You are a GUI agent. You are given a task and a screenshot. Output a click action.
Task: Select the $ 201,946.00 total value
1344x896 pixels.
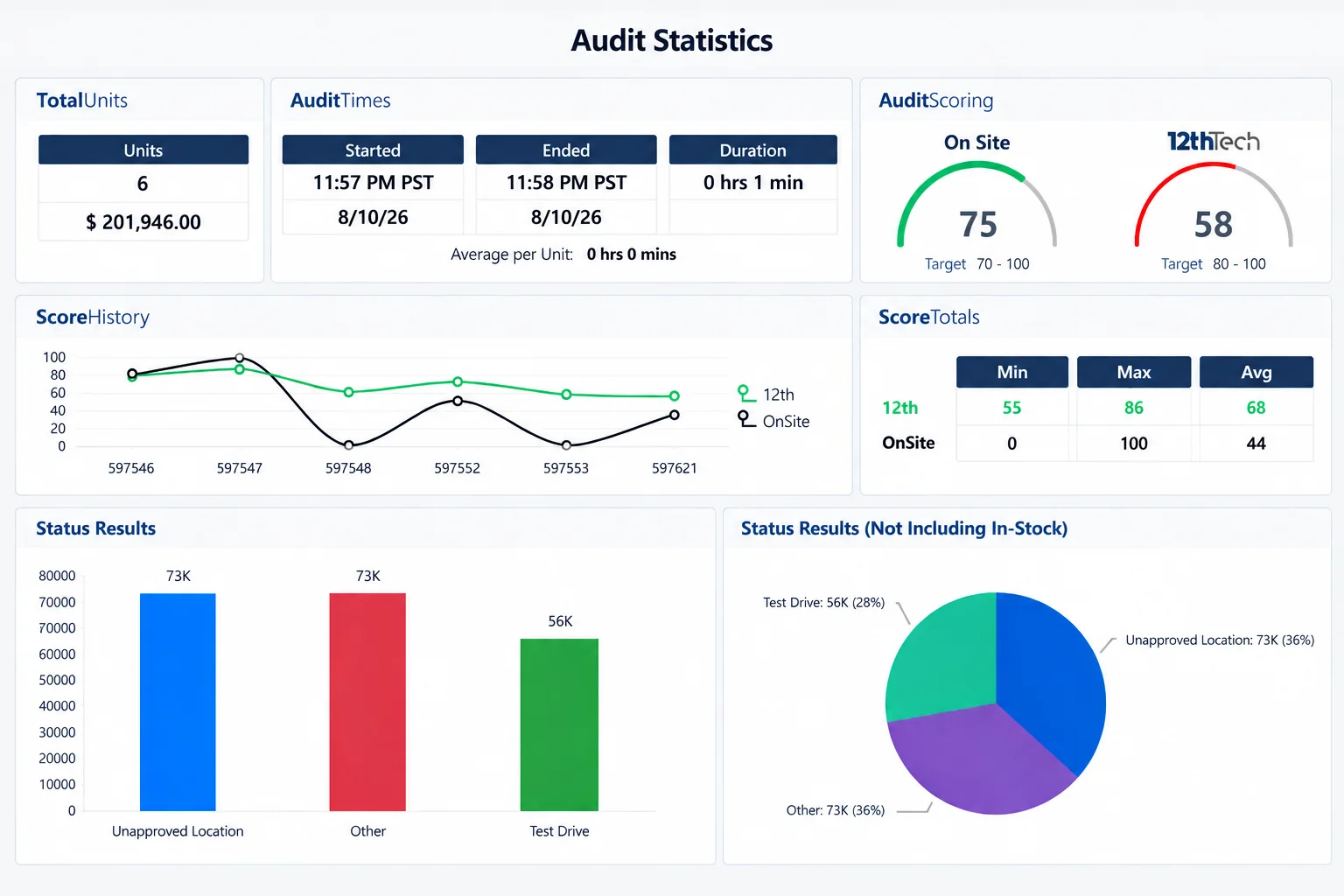143,222
